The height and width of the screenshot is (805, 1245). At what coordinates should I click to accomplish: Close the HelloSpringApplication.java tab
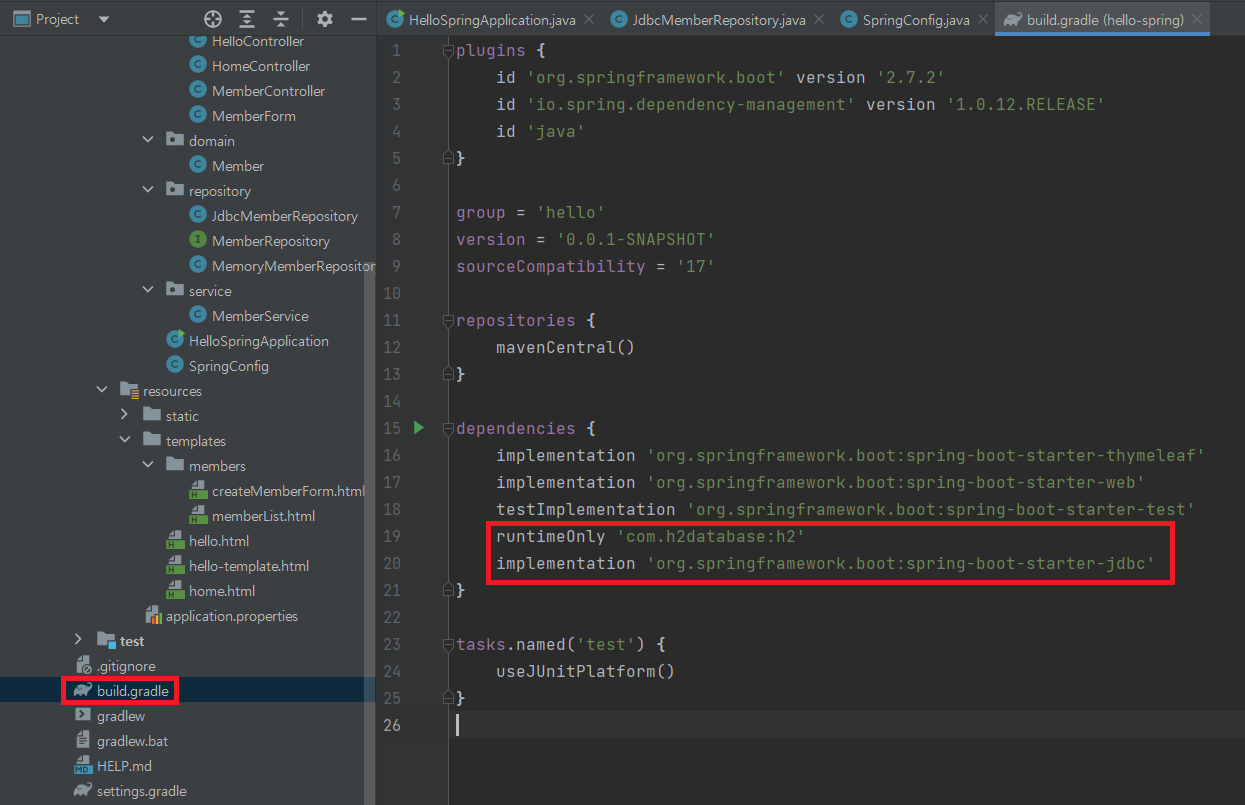pyautogui.click(x=588, y=20)
